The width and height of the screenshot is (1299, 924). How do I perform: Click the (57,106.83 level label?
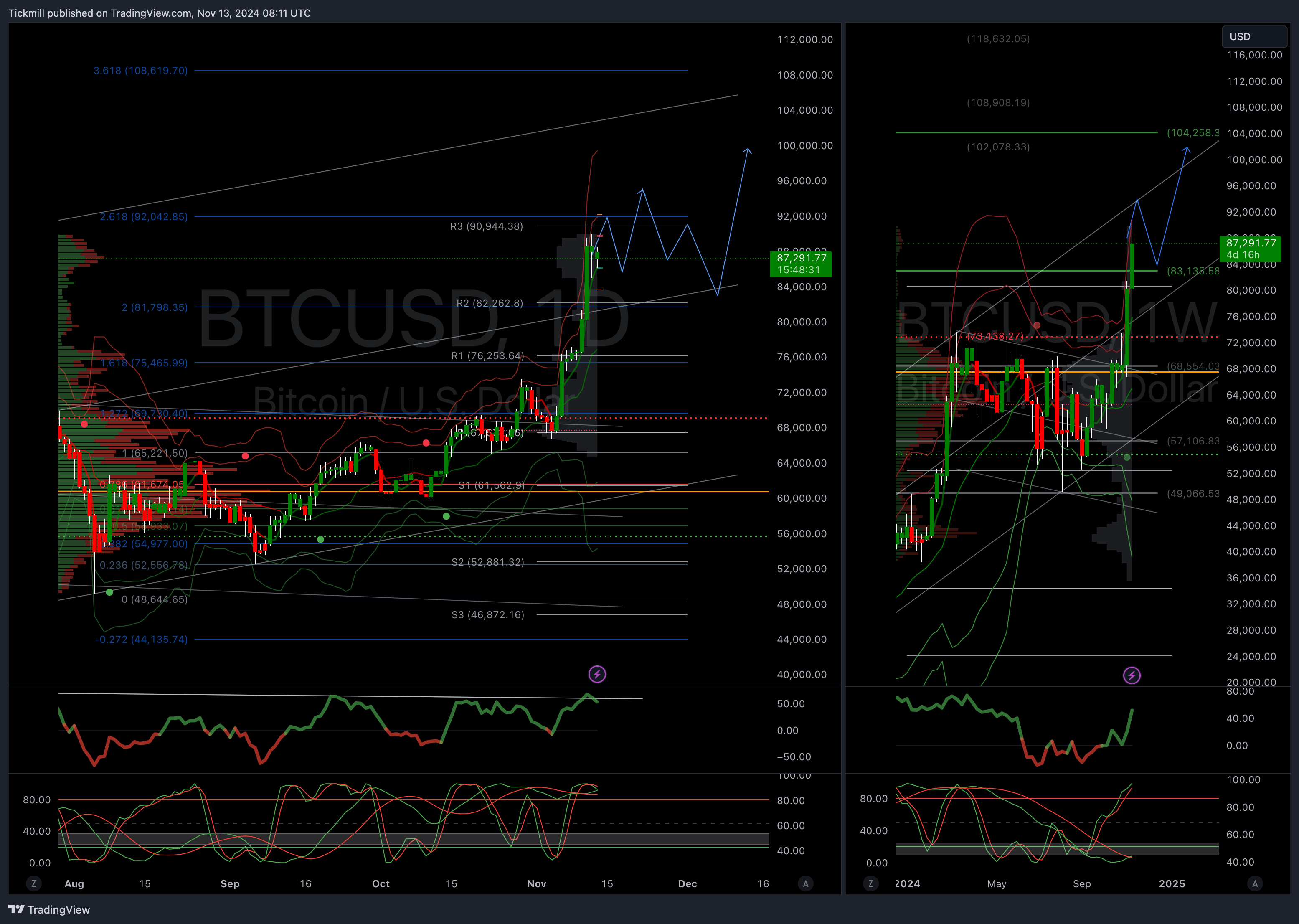1192,441
